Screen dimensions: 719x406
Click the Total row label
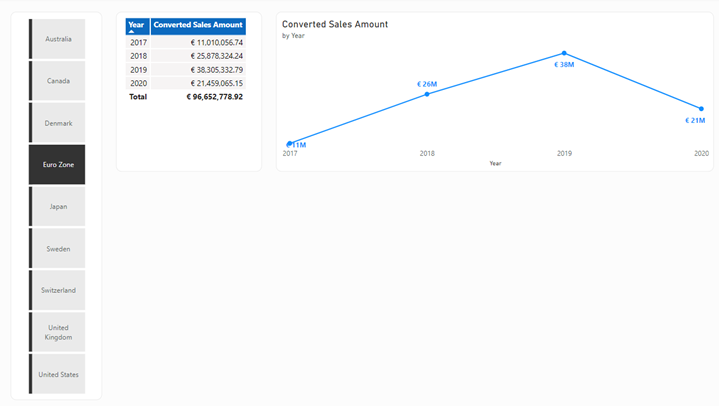coord(138,97)
